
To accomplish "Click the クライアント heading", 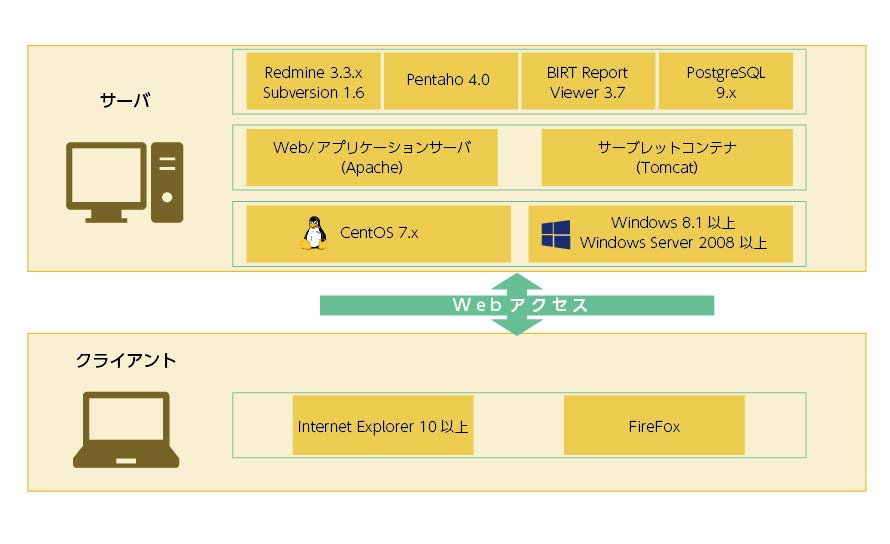I will pos(126,361).
